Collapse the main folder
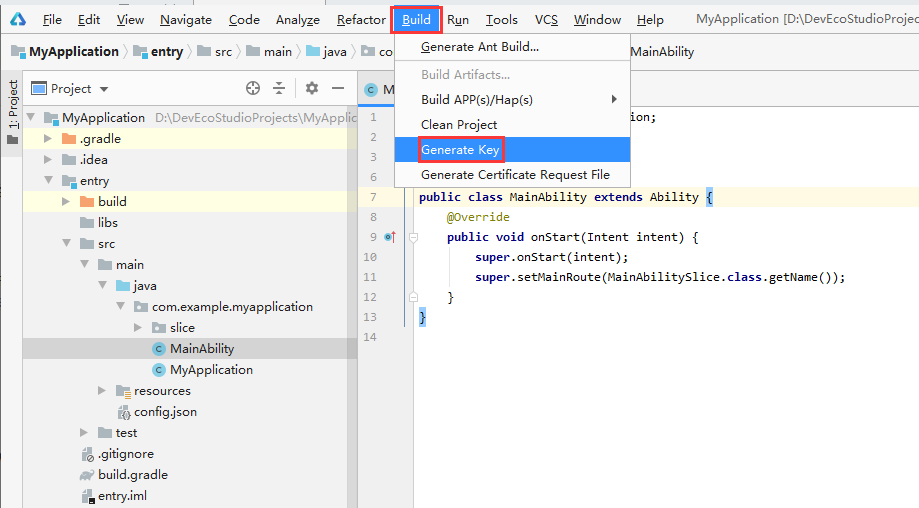 tap(85, 264)
